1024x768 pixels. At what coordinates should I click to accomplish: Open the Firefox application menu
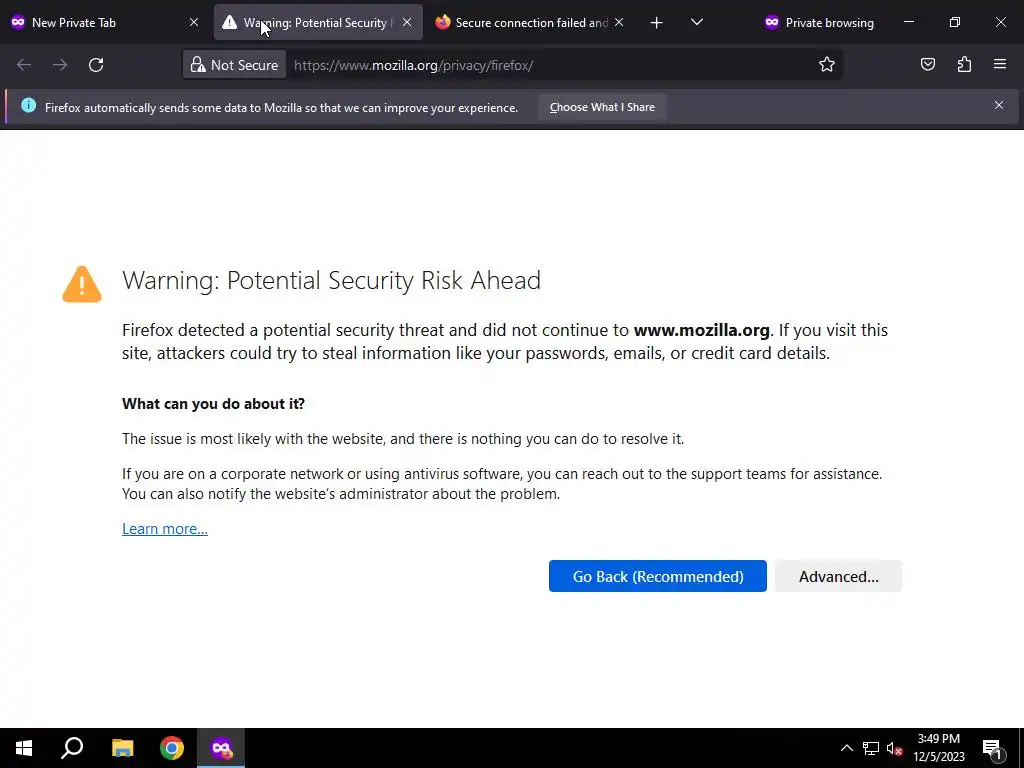[1000, 65]
